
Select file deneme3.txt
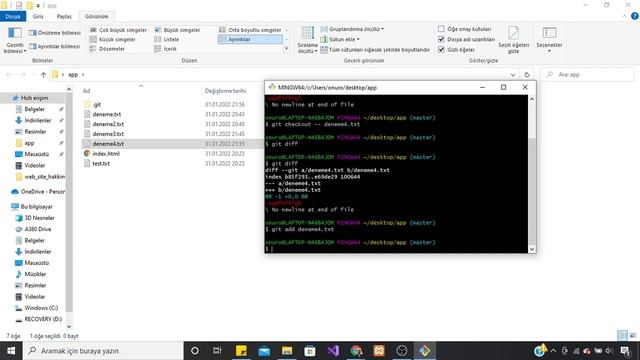(x=108, y=134)
